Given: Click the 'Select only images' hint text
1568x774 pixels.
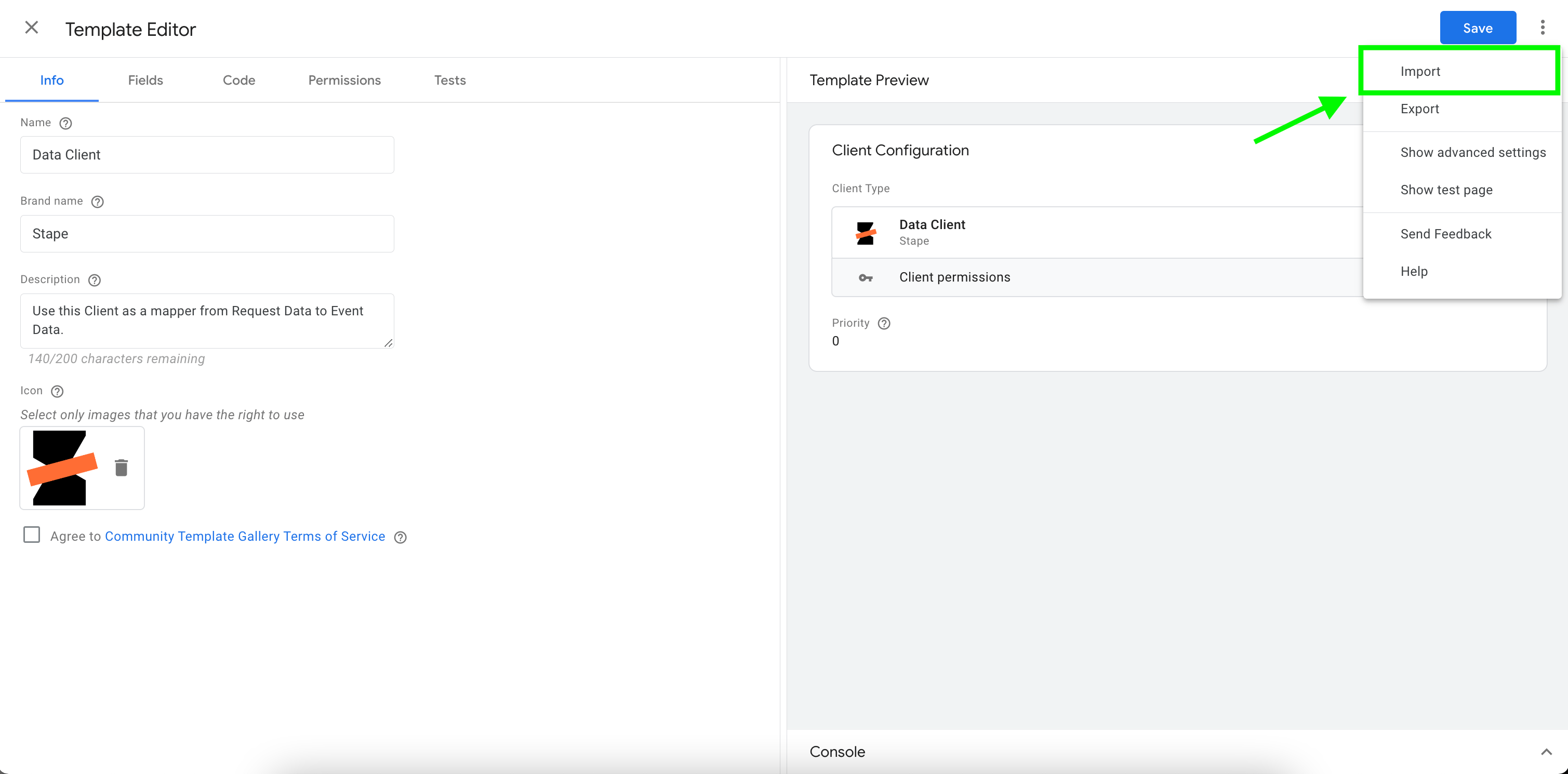Looking at the screenshot, I should [x=162, y=415].
